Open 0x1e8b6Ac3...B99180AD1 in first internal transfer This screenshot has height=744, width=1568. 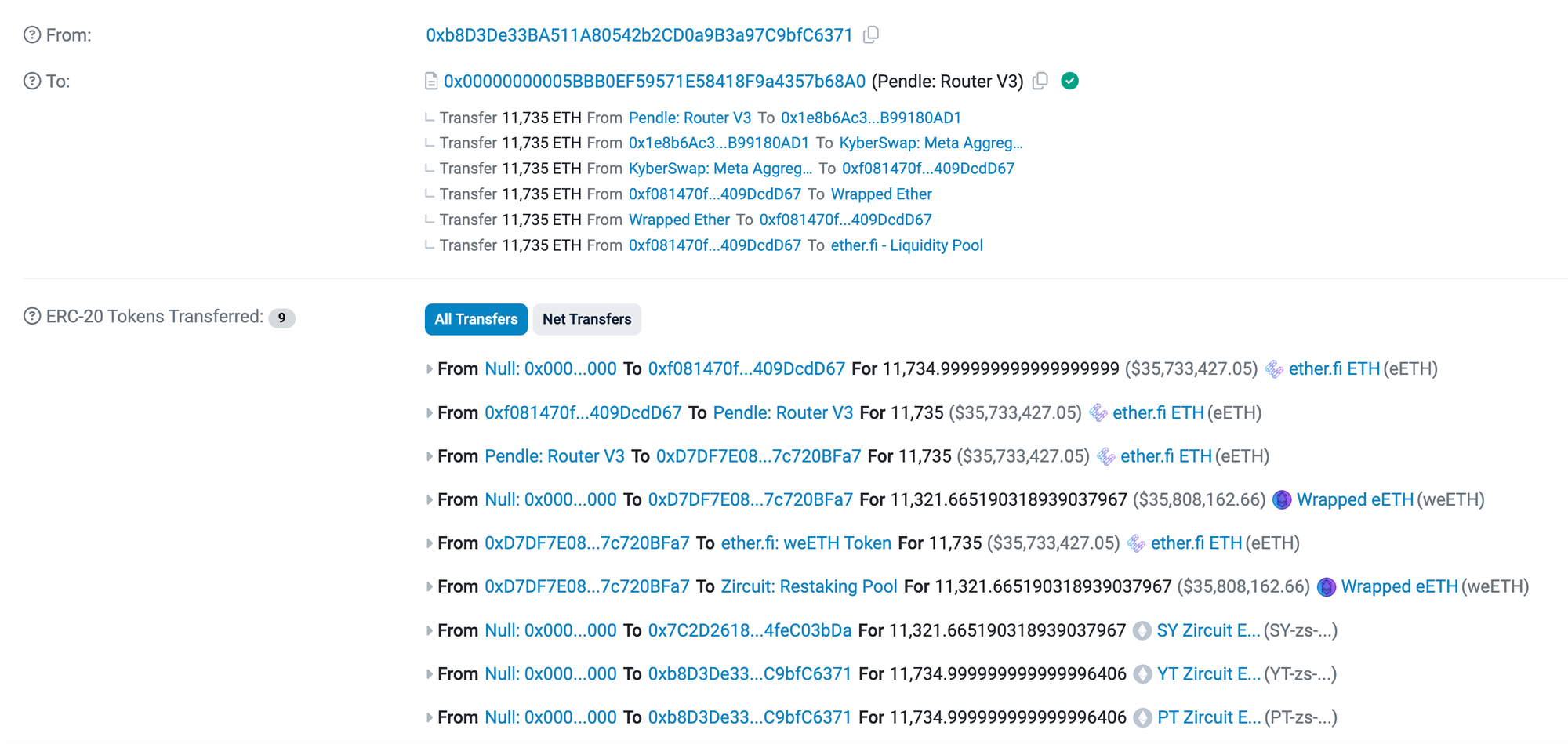(x=871, y=118)
